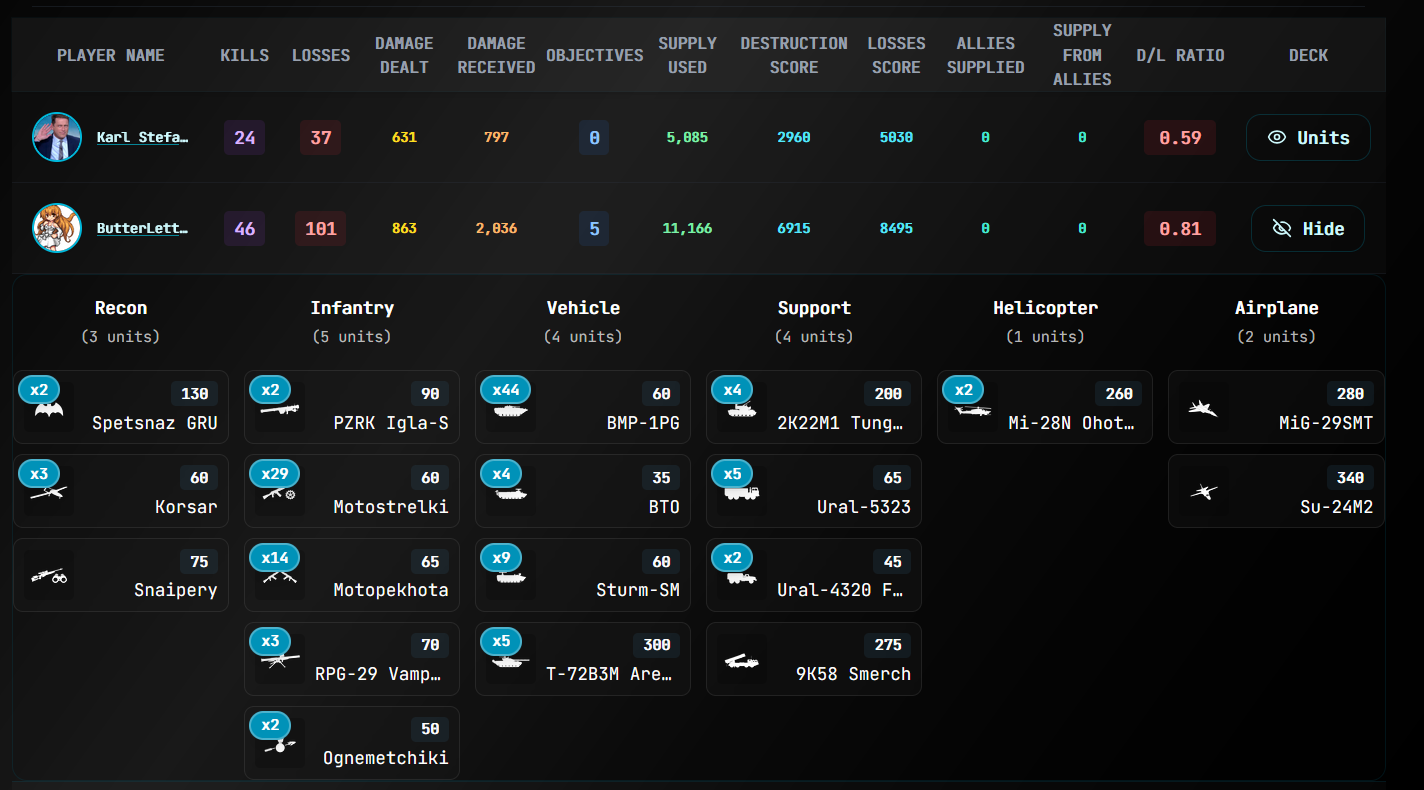
Task: Click the x29 count badge on Motostrelki
Action: (x=275, y=473)
